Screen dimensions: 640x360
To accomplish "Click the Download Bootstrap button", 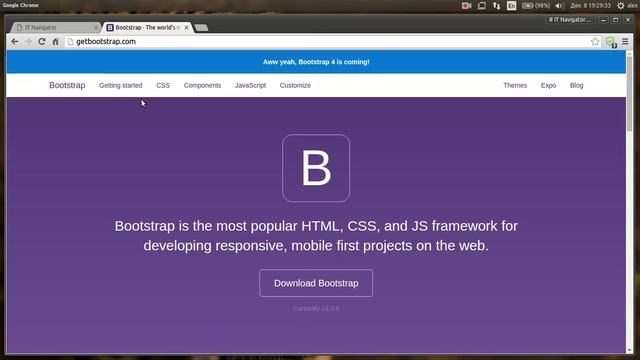I will 316,283.
